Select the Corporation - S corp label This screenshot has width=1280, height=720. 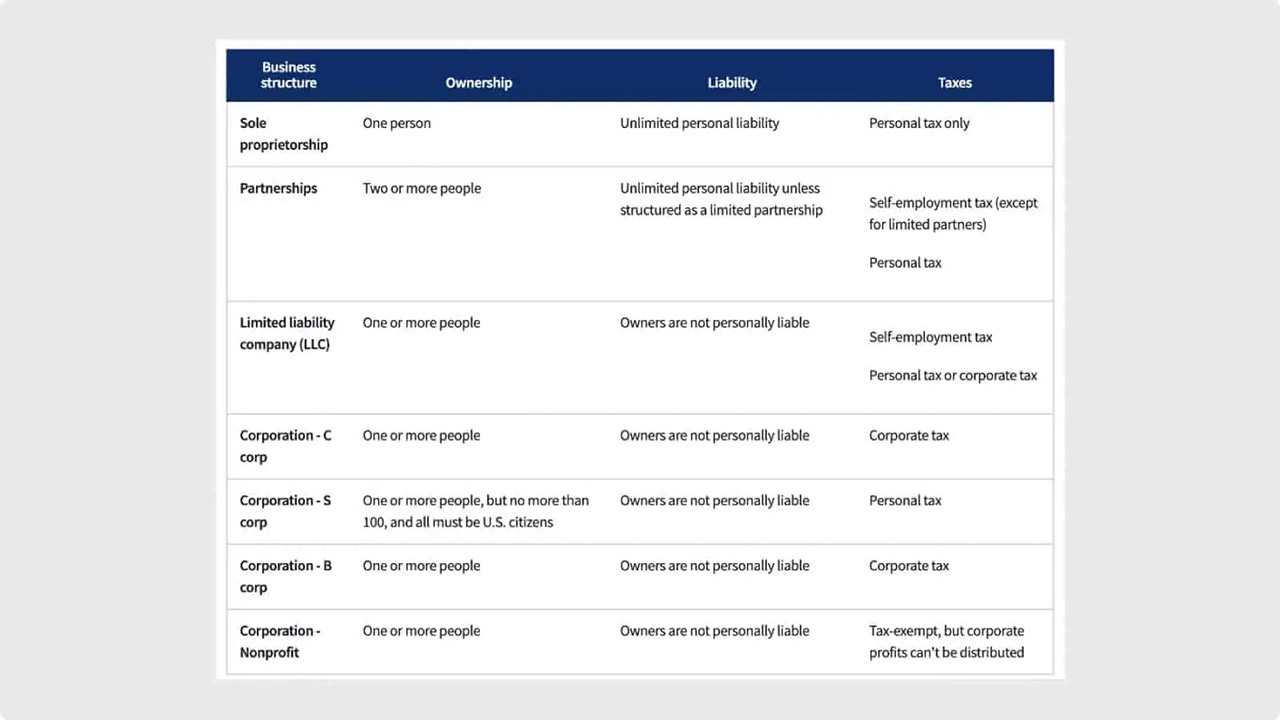click(x=285, y=511)
